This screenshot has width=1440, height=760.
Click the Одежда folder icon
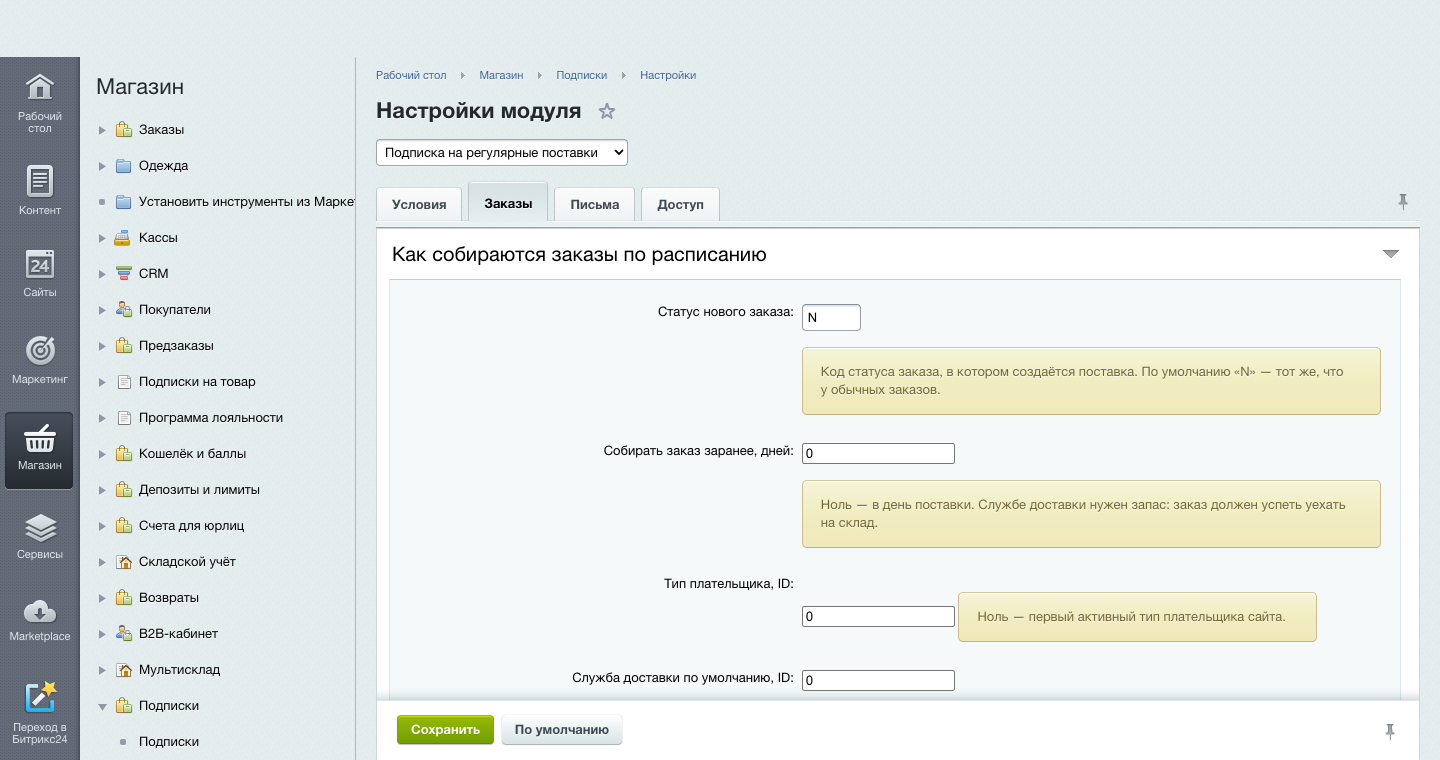coord(124,165)
